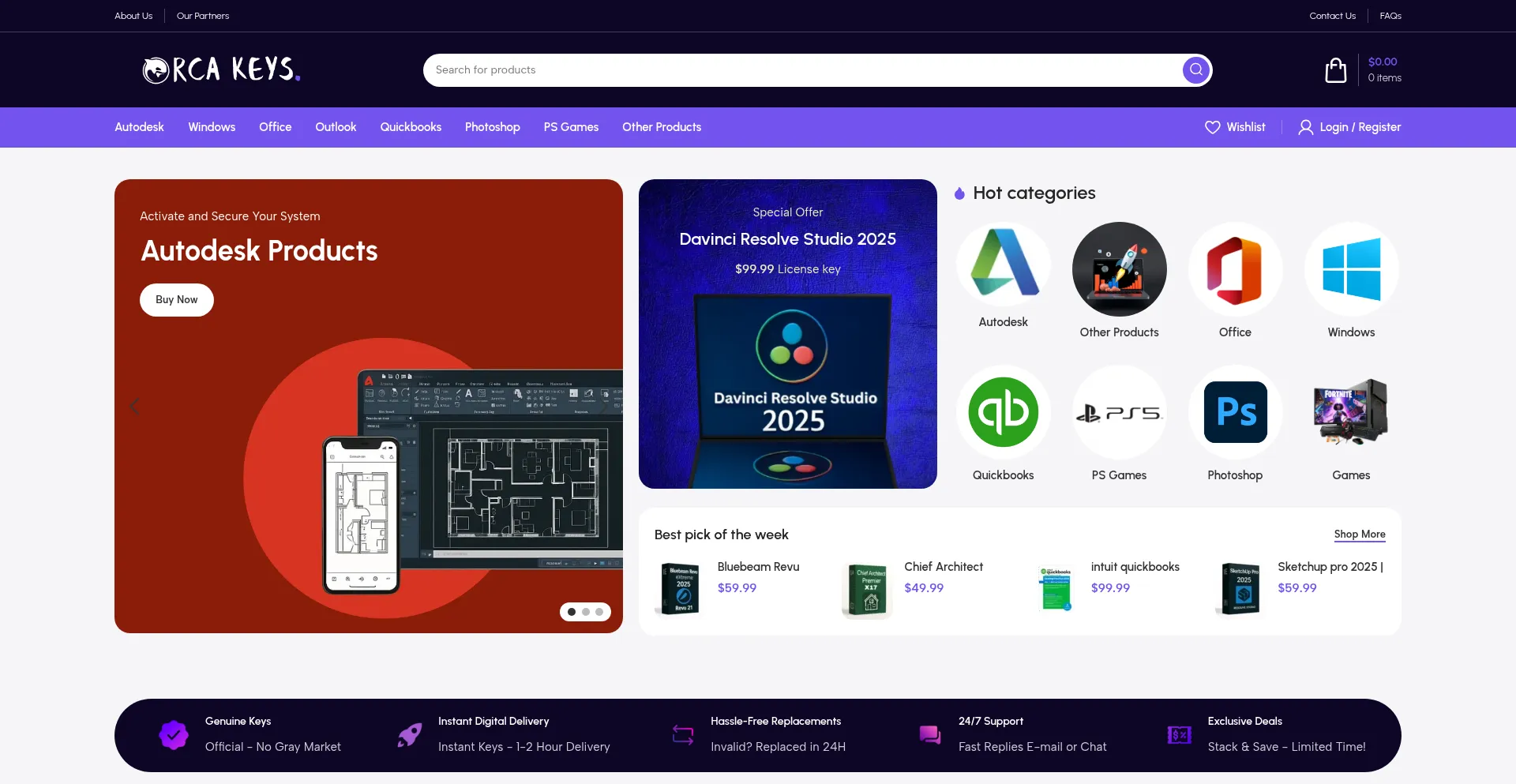Open the Windows menu in navigation bar
The image size is (1516, 784).
point(212,127)
